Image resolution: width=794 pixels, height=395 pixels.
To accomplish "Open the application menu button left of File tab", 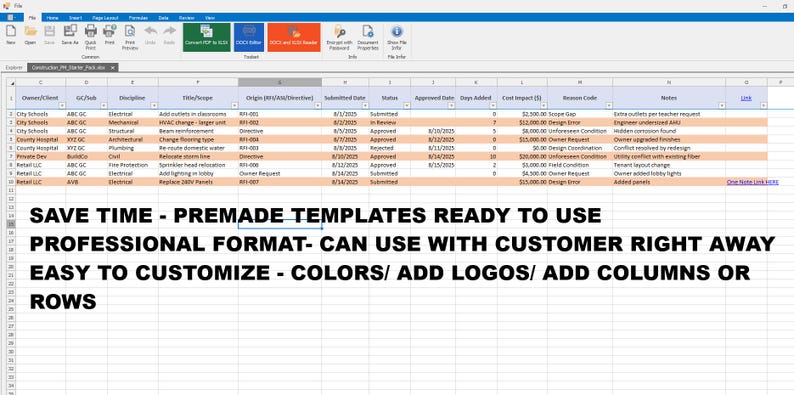I will pyautogui.click(x=11, y=17).
